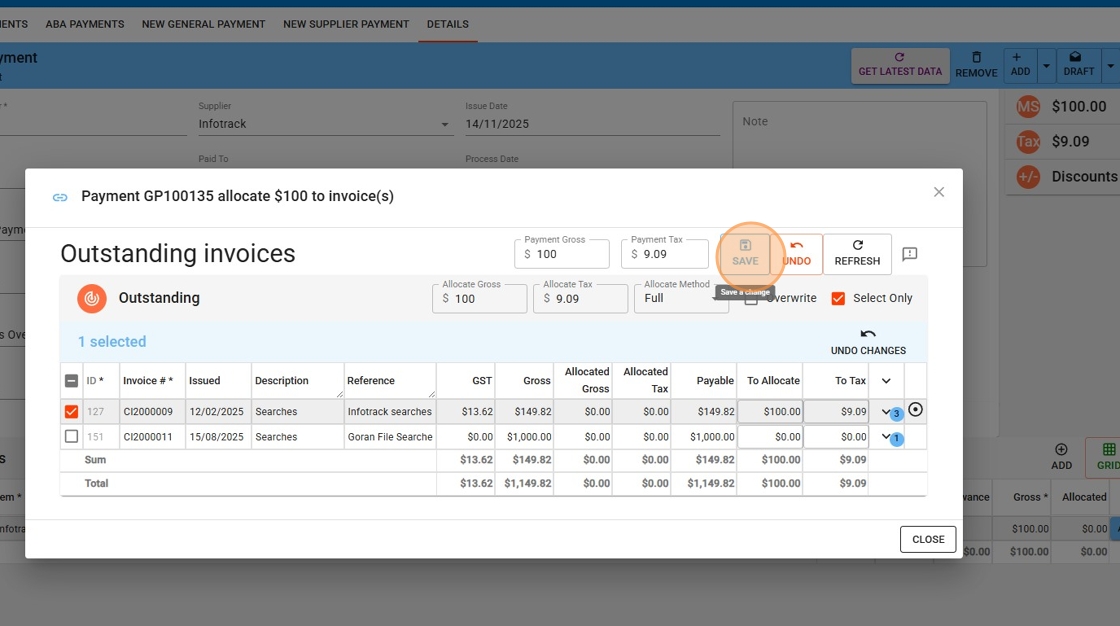Close the allocation dialog with the X
The height and width of the screenshot is (626, 1120).
[x=938, y=192]
